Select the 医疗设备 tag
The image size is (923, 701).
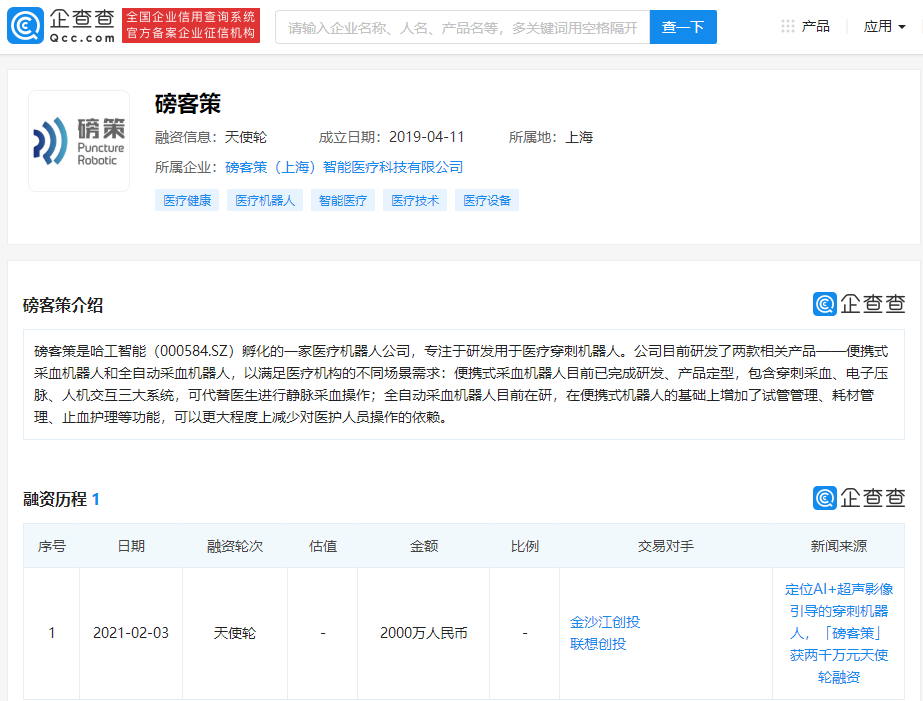(x=487, y=201)
